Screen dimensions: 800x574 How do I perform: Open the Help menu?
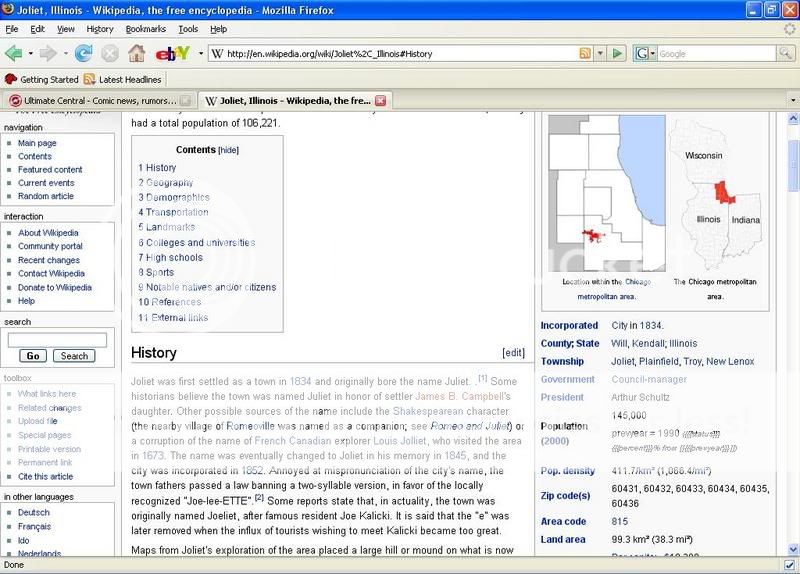click(218, 29)
